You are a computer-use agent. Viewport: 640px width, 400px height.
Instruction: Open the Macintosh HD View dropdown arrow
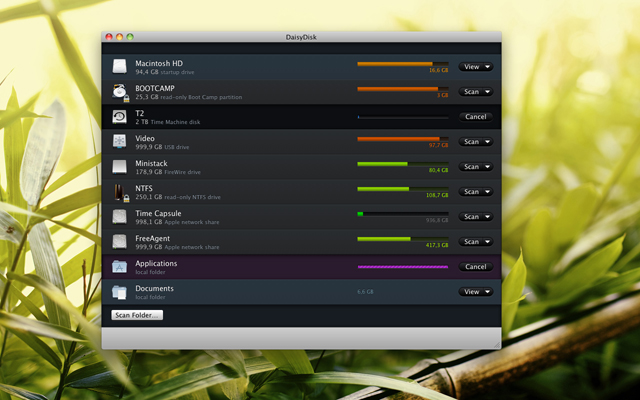[488, 67]
